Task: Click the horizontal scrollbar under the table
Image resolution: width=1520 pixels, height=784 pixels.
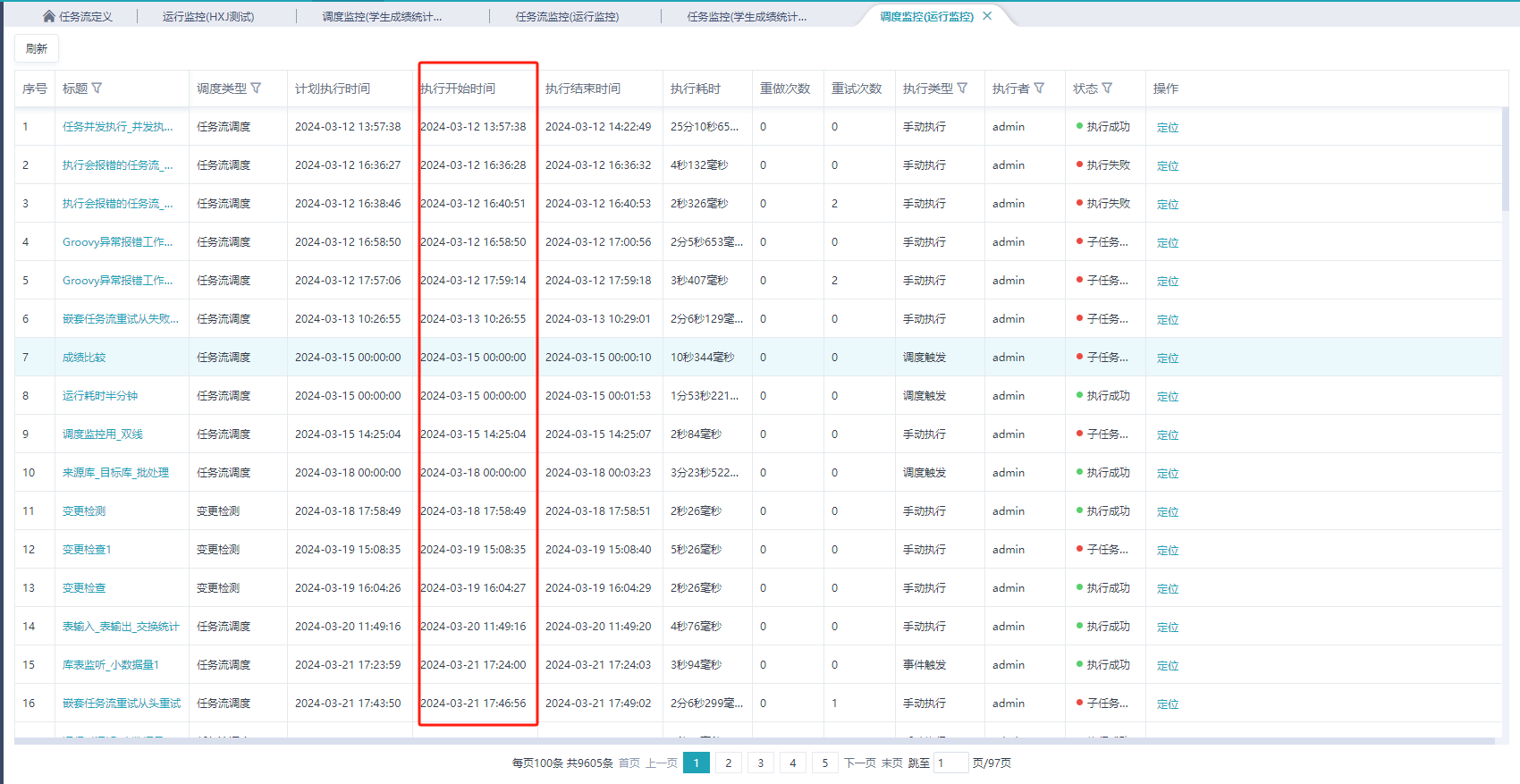Action: pyautogui.click(x=751, y=741)
